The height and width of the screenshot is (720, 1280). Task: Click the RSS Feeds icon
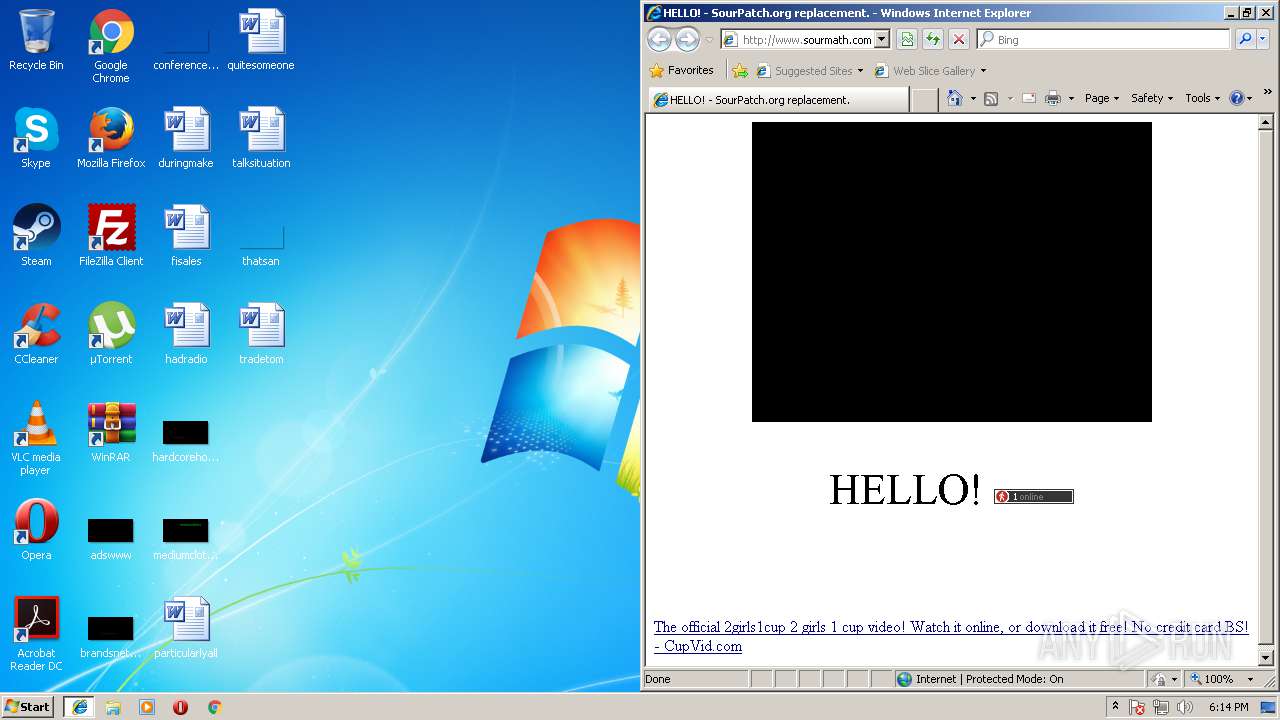(x=991, y=98)
